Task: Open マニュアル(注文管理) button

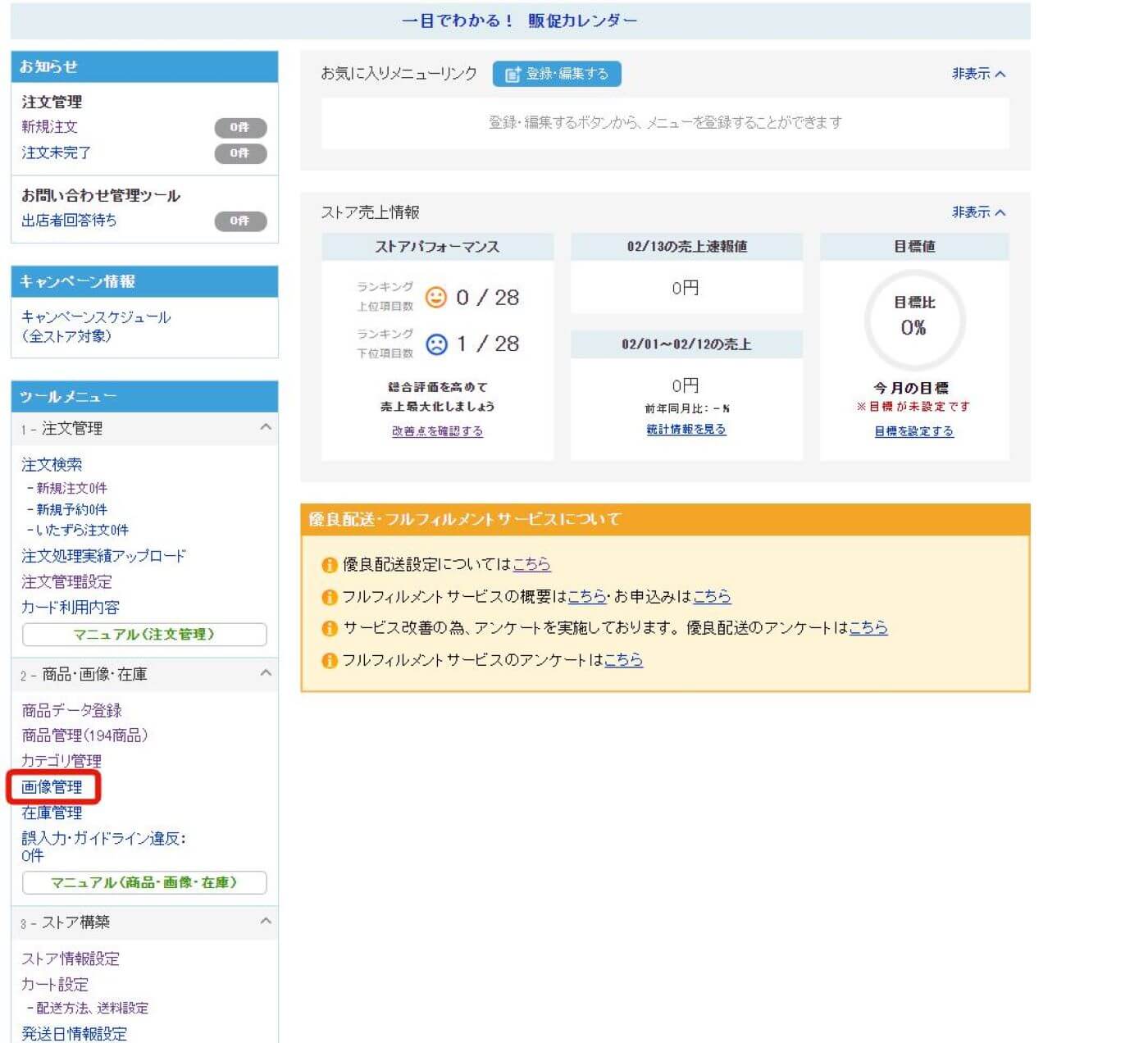Action: coord(144,635)
